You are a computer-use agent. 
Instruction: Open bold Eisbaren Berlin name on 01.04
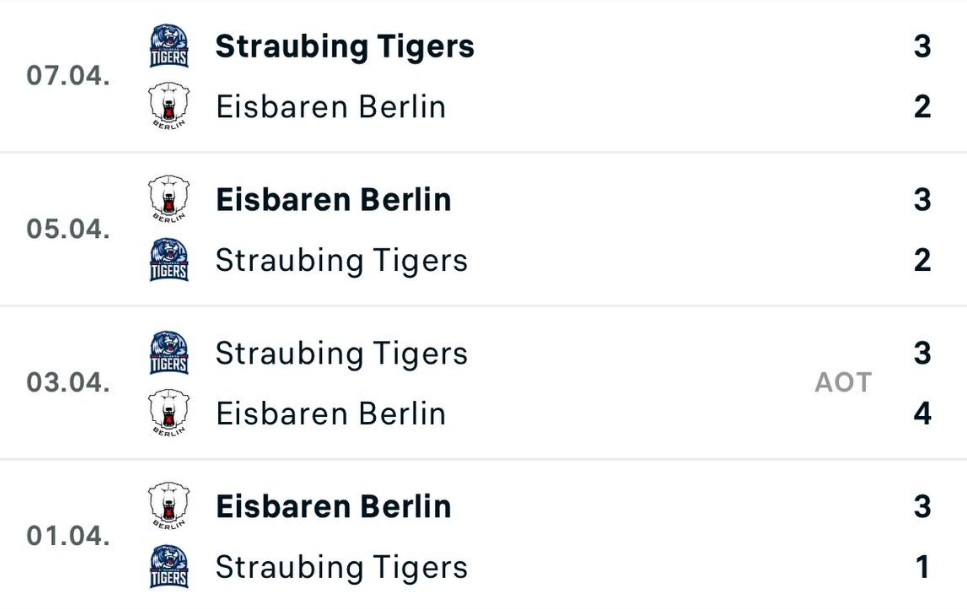point(334,507)
